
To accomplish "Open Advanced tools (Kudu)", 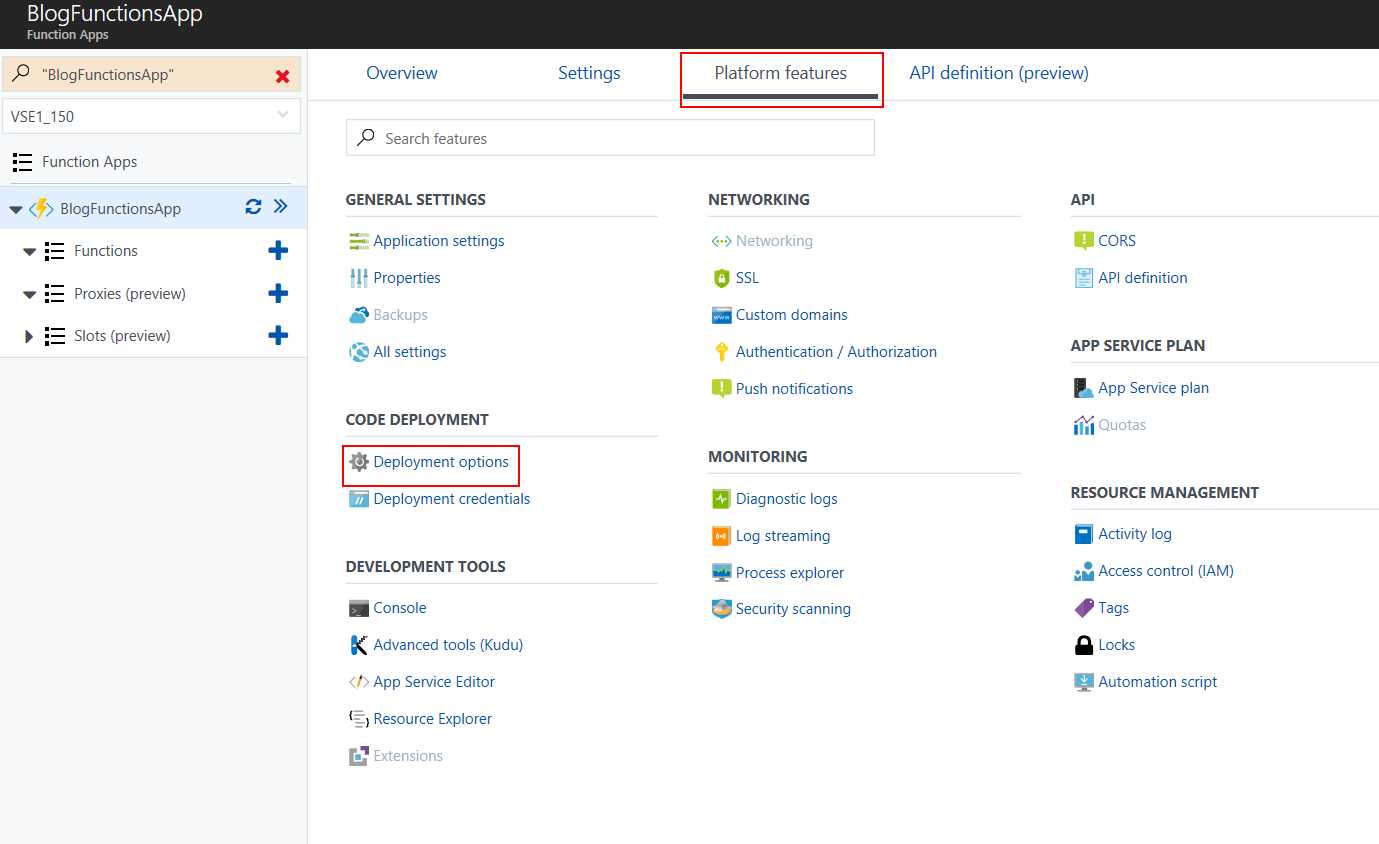I will coord(448,644).
